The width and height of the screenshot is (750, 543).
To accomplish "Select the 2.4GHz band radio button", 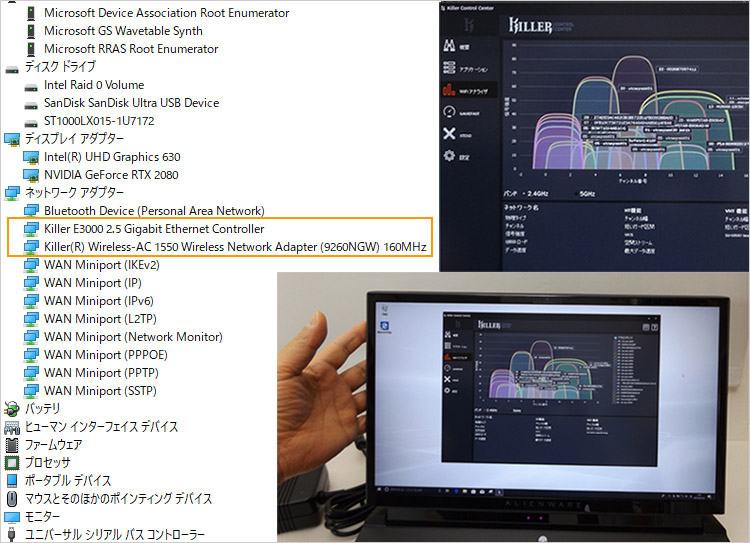I will tap(523, 193).
